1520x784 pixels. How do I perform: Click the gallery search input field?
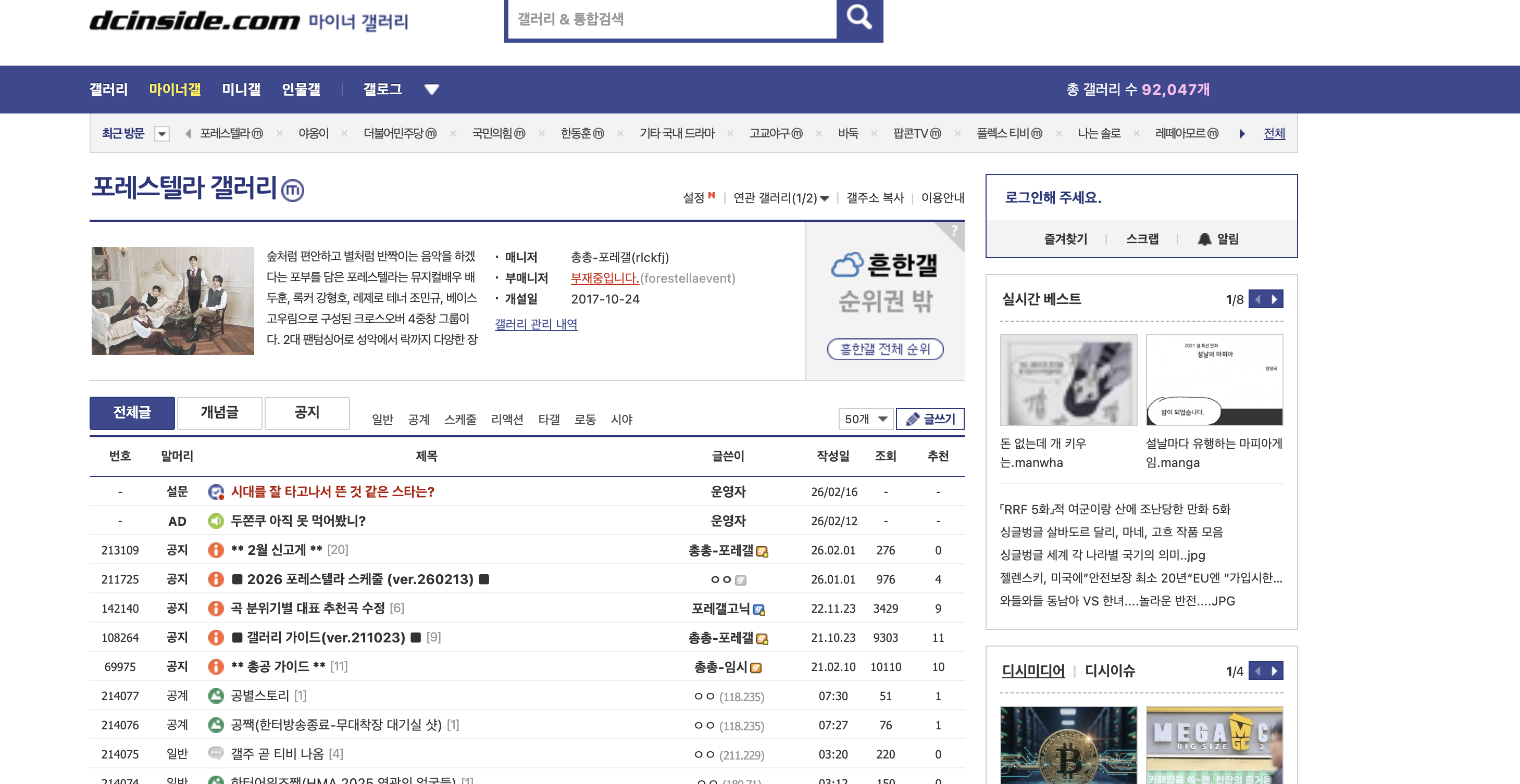coord(671,20)
